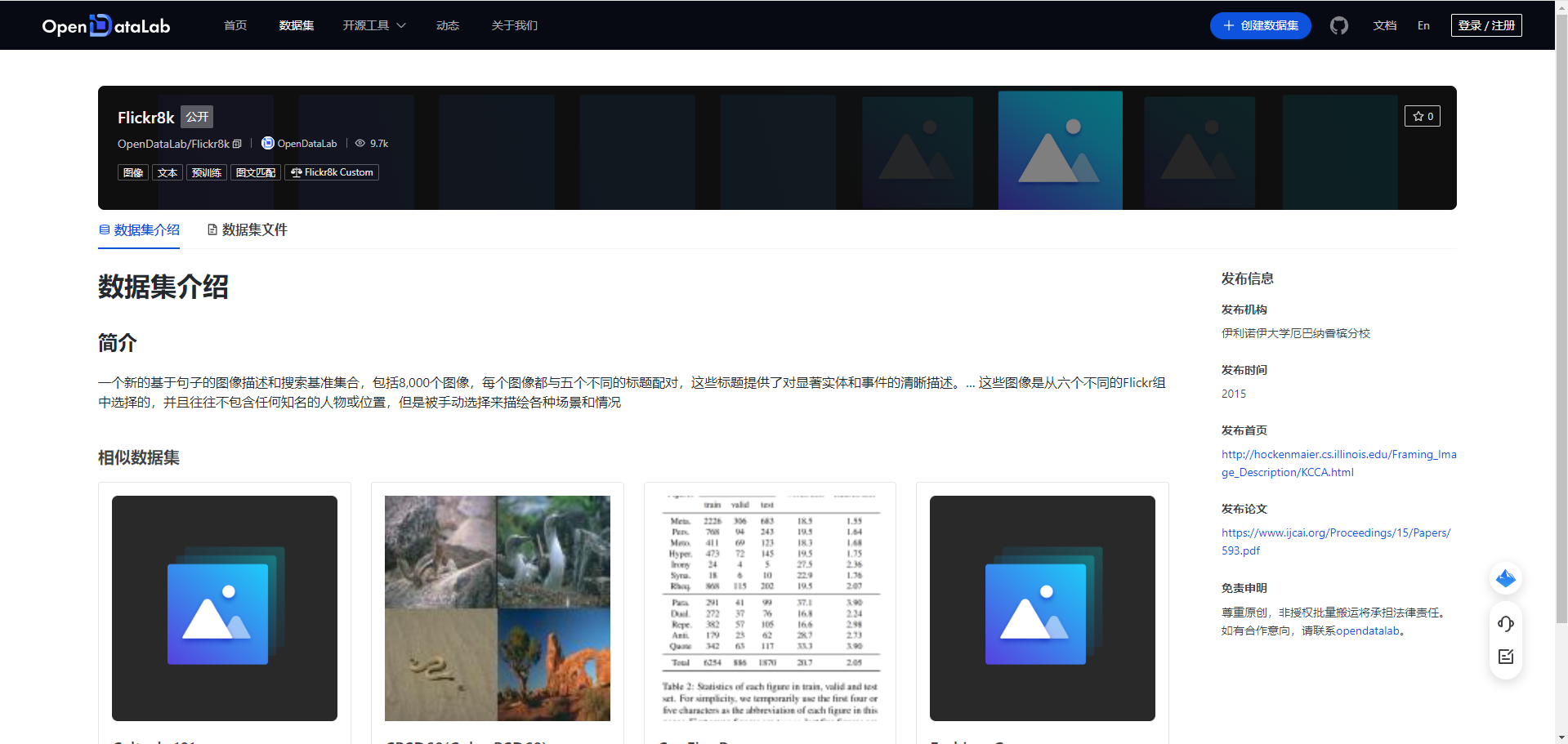Image resolution: width=1568 pixels, height=744 pixels.
Task: Click the 公开 visibility badge
Action: (x=197, y=117)
